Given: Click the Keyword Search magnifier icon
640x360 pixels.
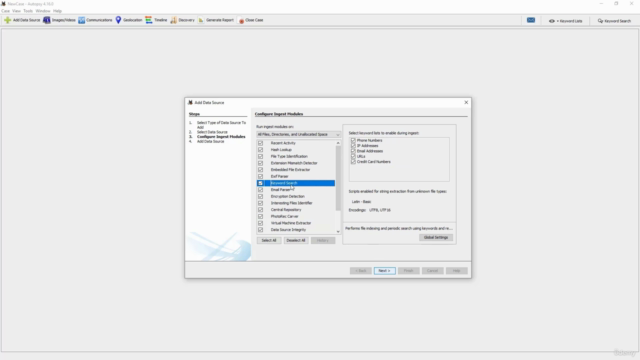Looking at the screenshot, I should pyautogui.click(x=600, y=21).
